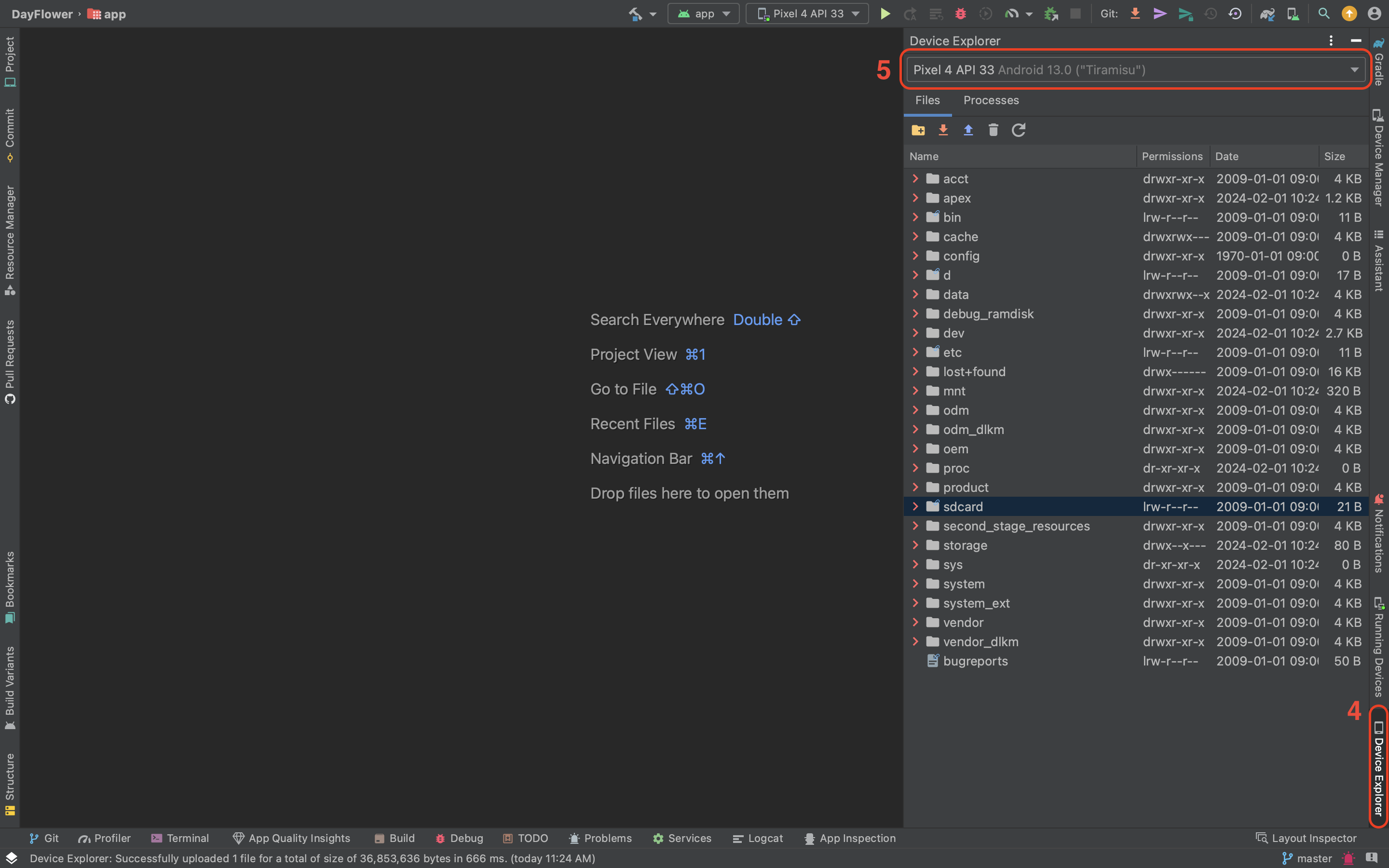Click the search magnifier icon in top toolbar
Image resolution: width=1389 pixels, height=868 pixels.
[x=1323, y=14]
